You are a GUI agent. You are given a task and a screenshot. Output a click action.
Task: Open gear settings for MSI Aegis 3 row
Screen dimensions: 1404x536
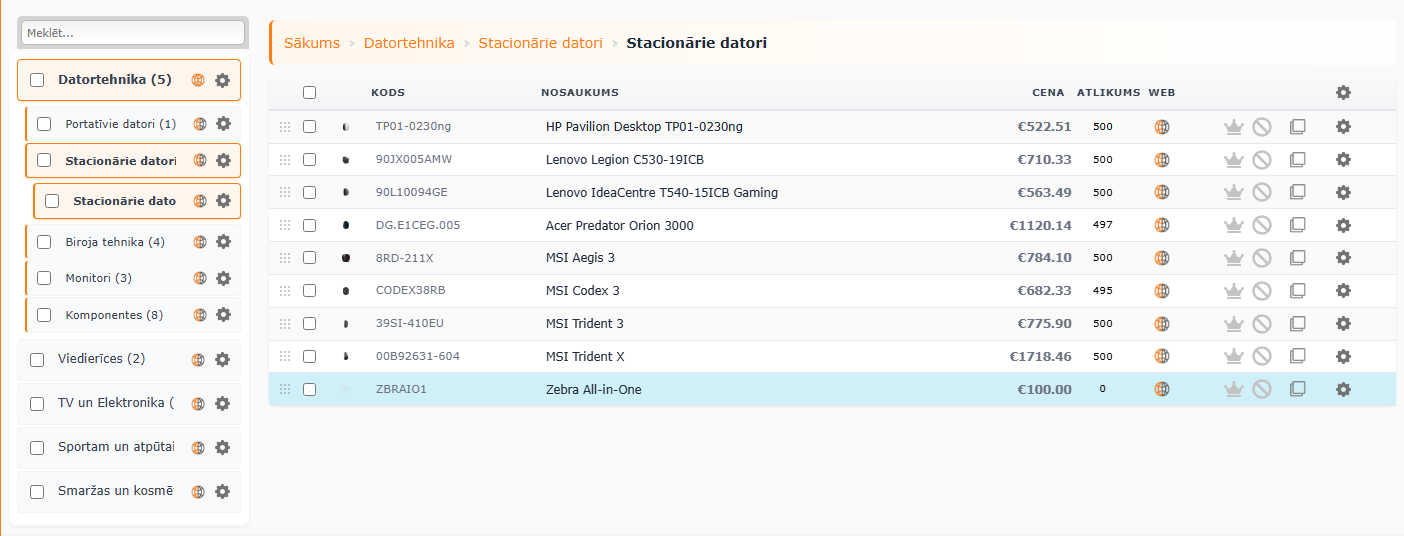tap(1343, 258)
